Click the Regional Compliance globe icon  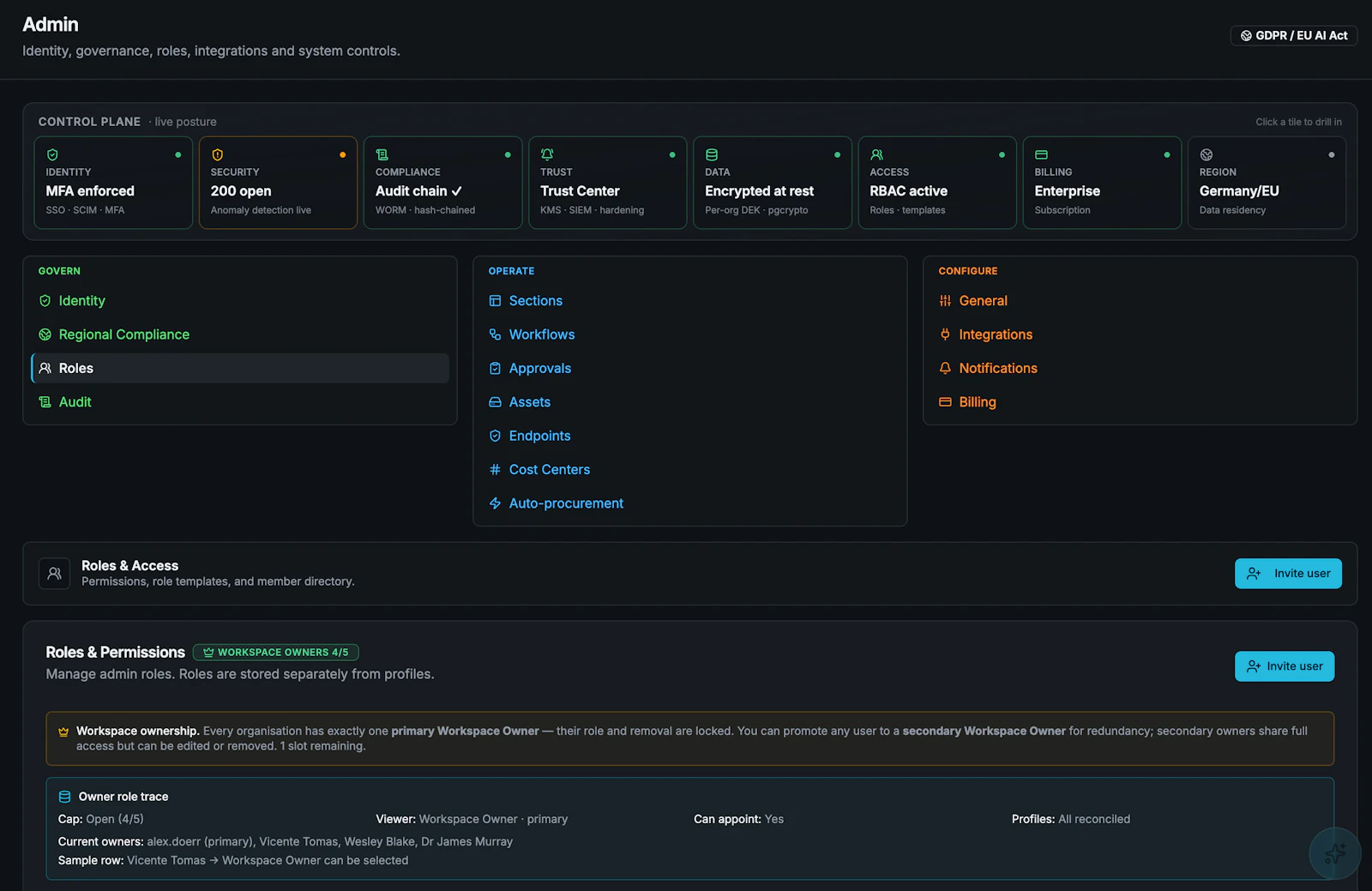[x=45, y=334]
